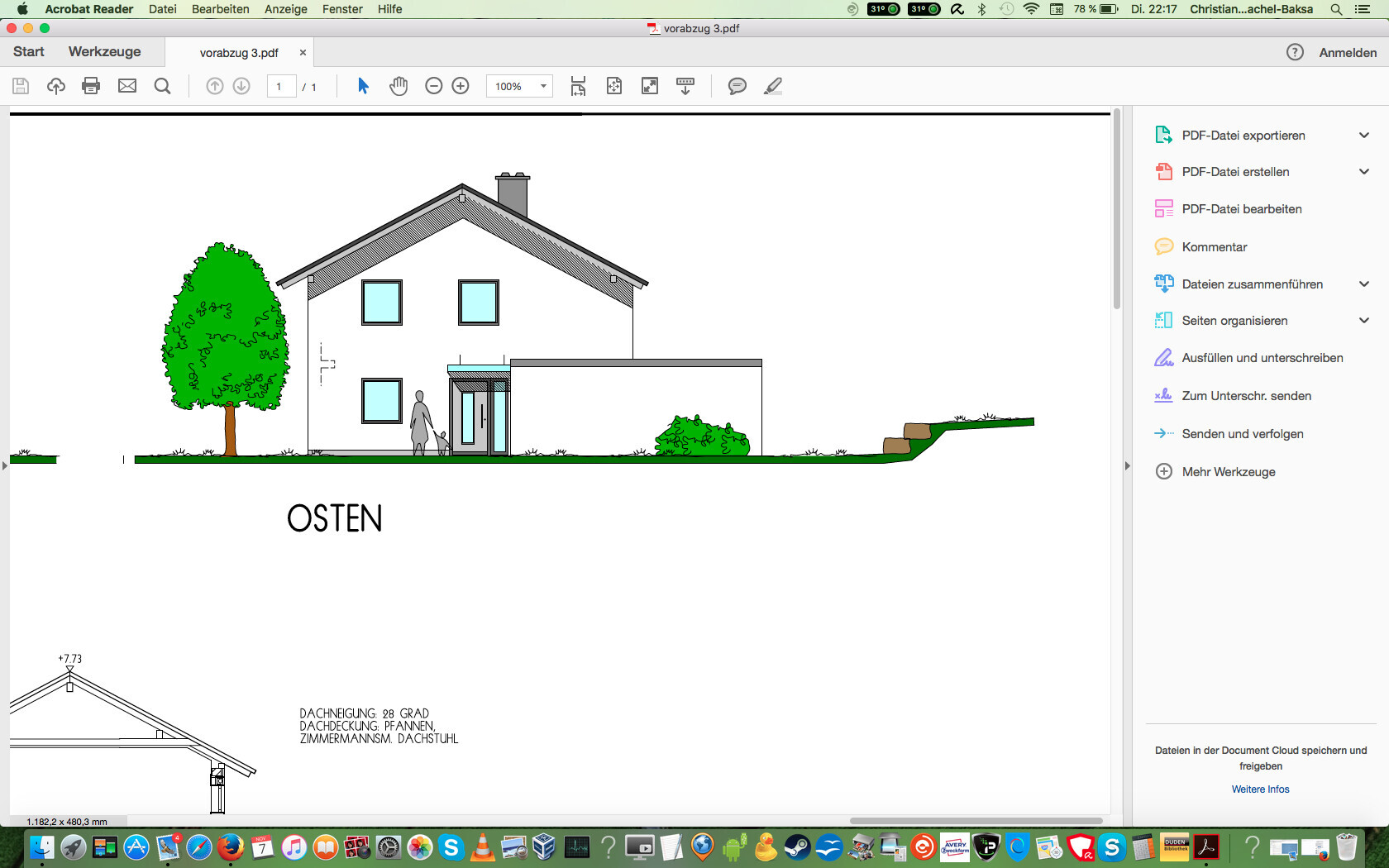1389x868 pixels.
Task: Click the Anmelden button
Action: [x=1347, y=52]
